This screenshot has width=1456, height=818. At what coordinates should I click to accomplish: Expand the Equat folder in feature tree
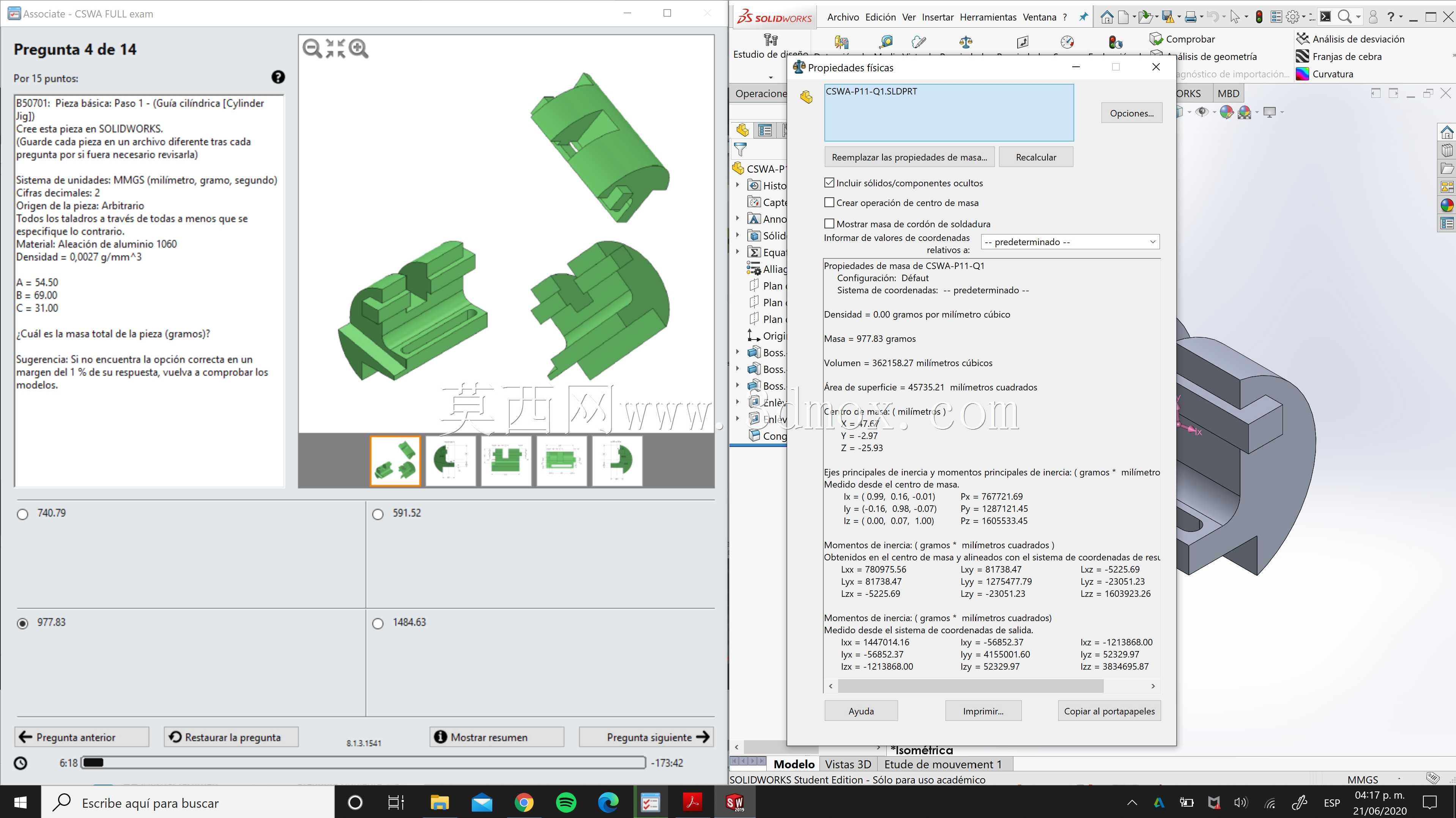pyautogui.click(x=737, y=252)
